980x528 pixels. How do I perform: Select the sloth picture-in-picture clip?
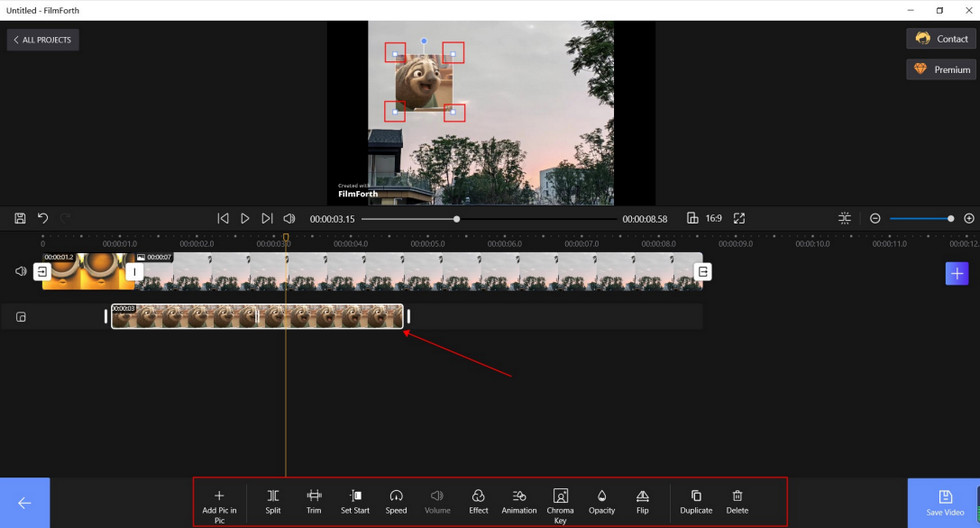tap(257, 317)
